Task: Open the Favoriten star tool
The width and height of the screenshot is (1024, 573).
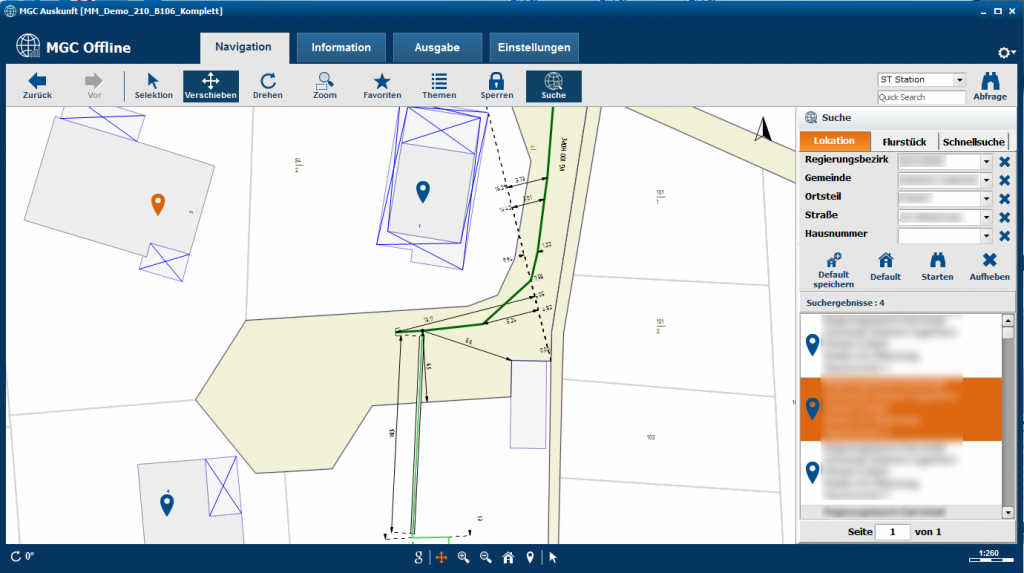Action: (x=382, y=85)
